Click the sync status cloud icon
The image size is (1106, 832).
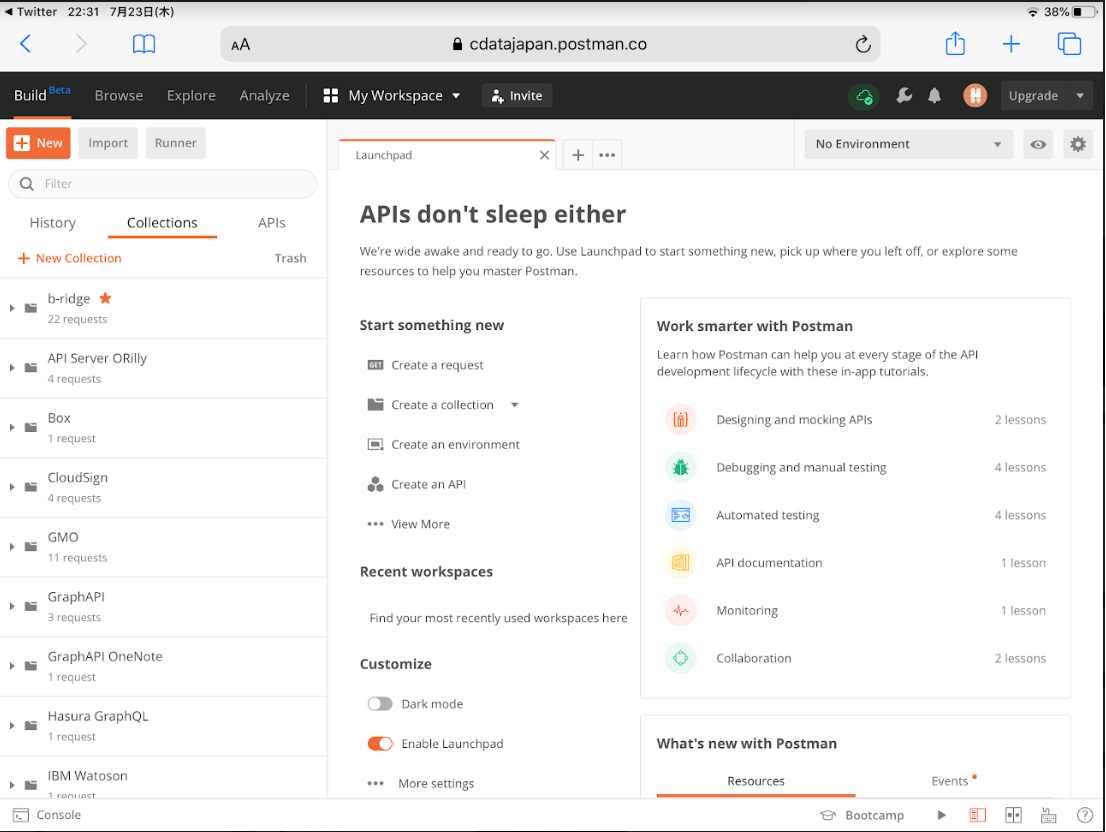863,96
